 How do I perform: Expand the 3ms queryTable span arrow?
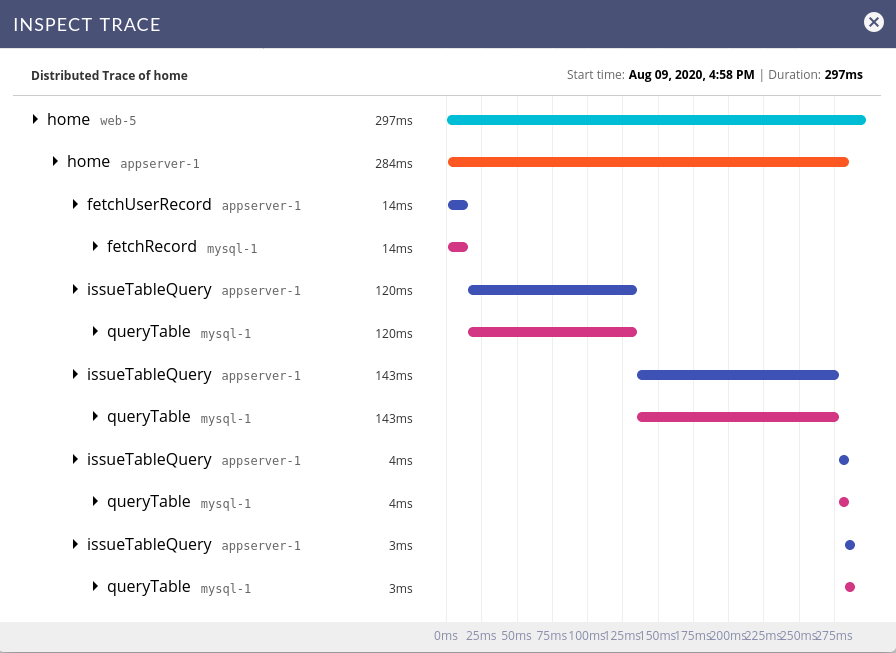[x=96, y=587]
